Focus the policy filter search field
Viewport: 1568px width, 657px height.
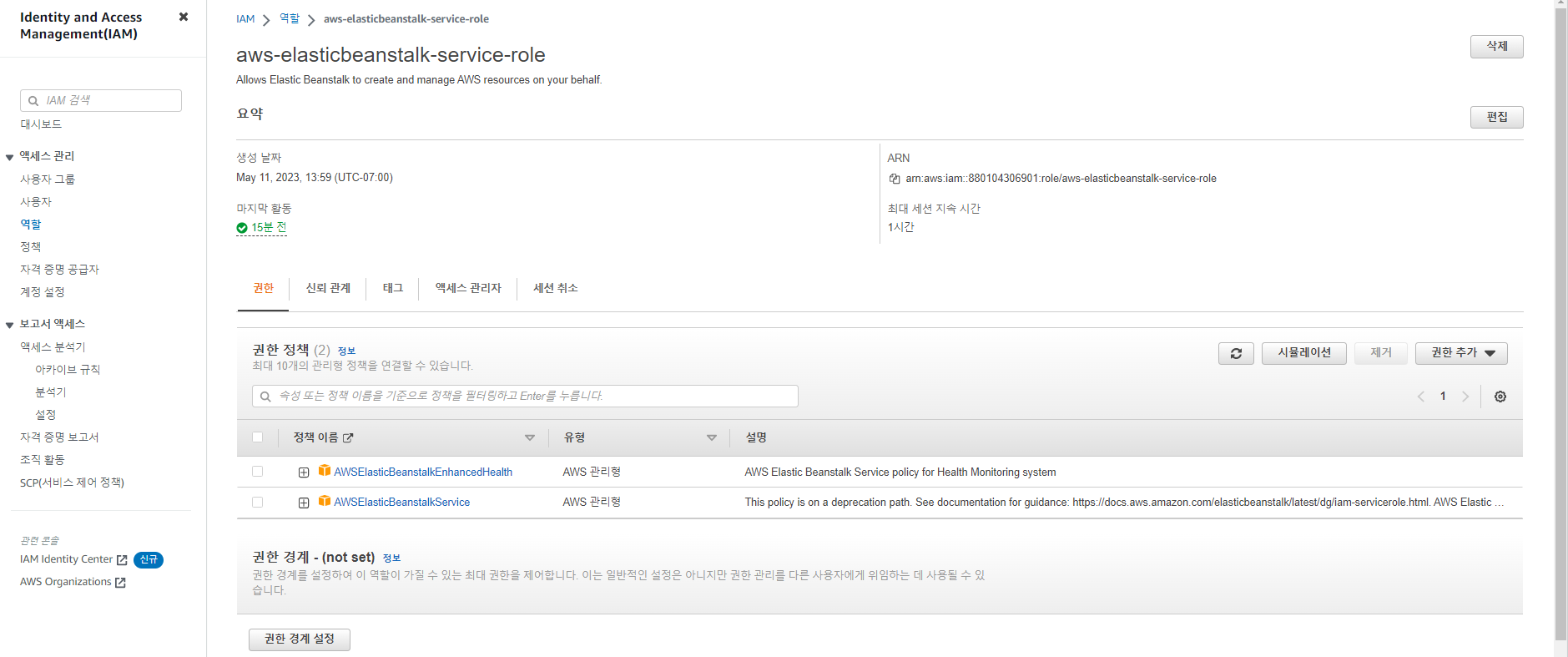525,397
